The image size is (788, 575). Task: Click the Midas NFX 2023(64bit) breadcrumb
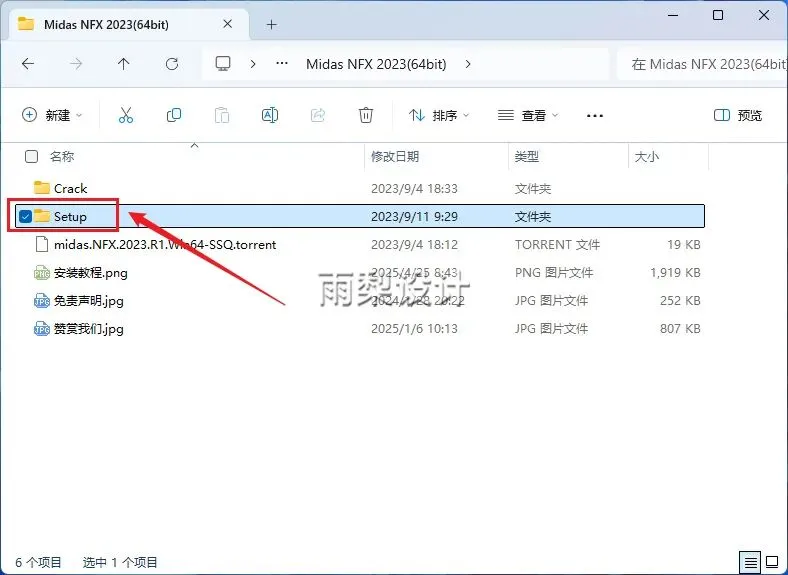pyautogui.click(x=376, y=64)
